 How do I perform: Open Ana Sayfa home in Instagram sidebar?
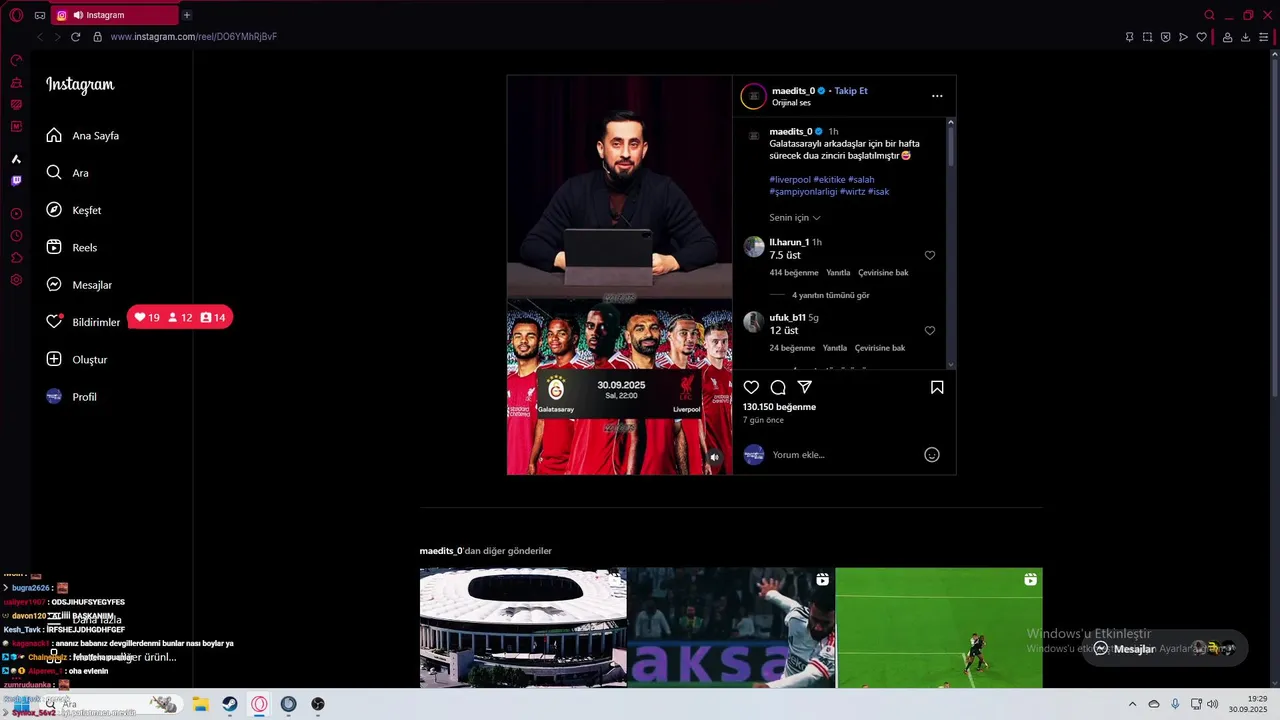click(83, 135)
